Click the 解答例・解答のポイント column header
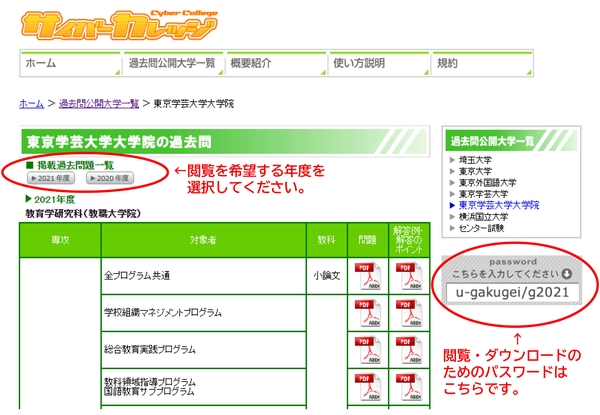Screen dimensions: 600x415 click(x=409, y=240)
